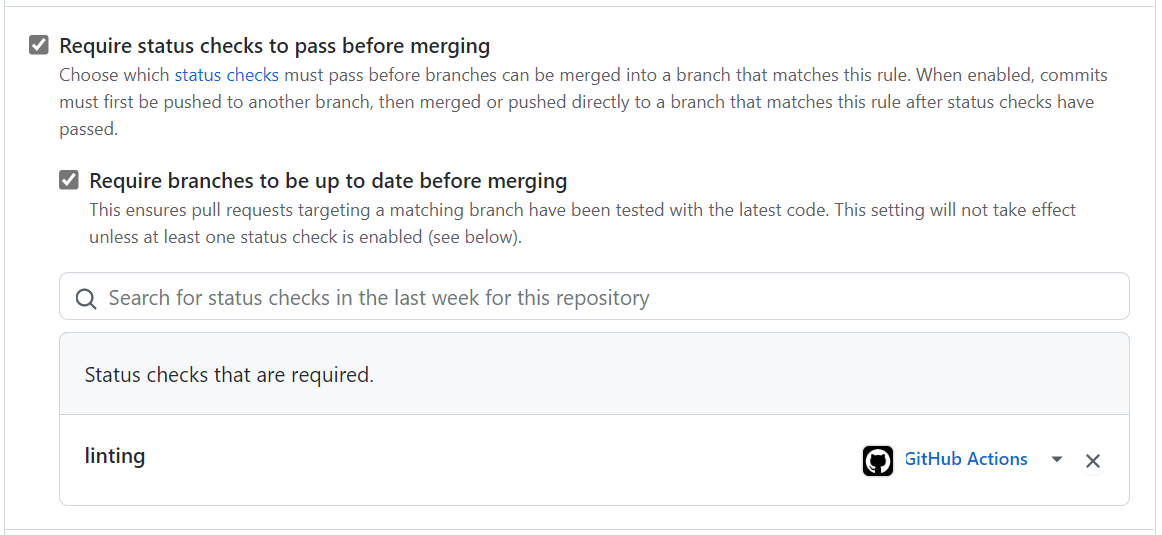The height and width of the screenshot is (535, 1162).
Task: Focus the search for status checks field
Action: [x=600, y=298]
